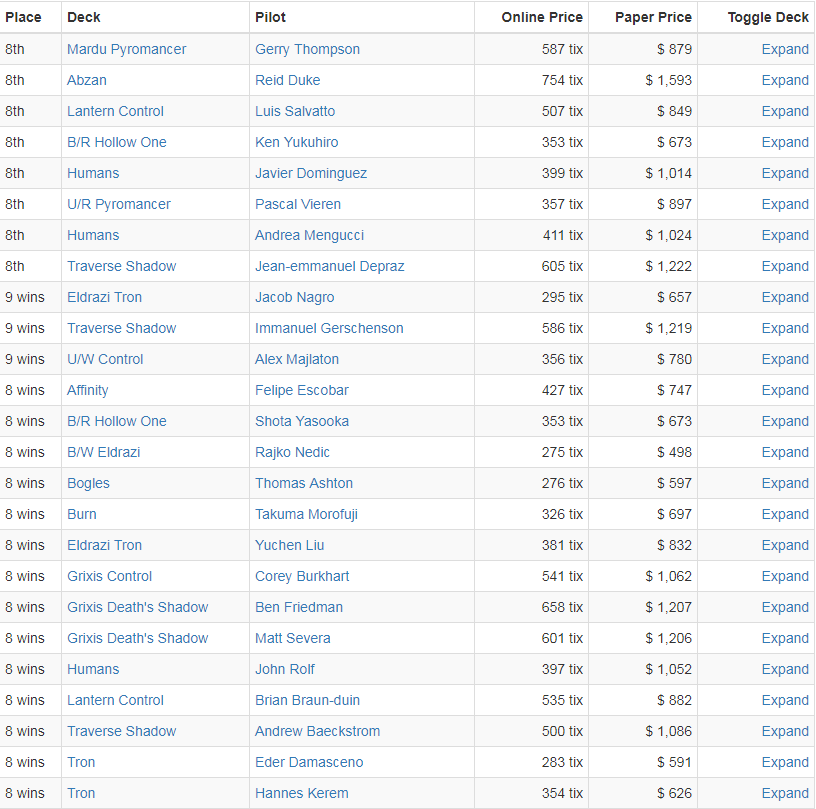This screenshot has height=809, width=816.
Task: Expand Thomas Ashton's Bogles deck
Action: (x=785, y=483)
